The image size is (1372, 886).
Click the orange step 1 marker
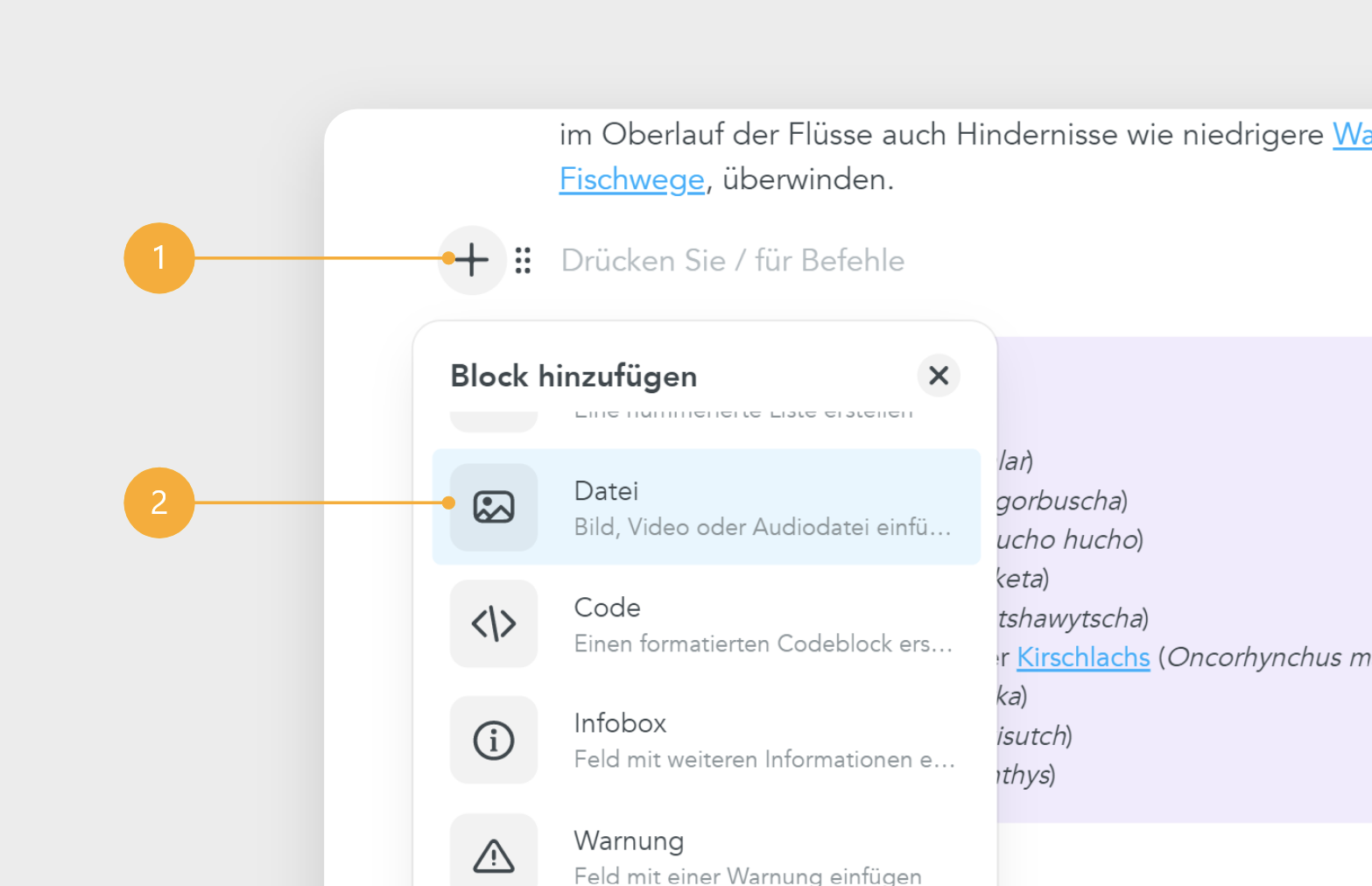159,258
